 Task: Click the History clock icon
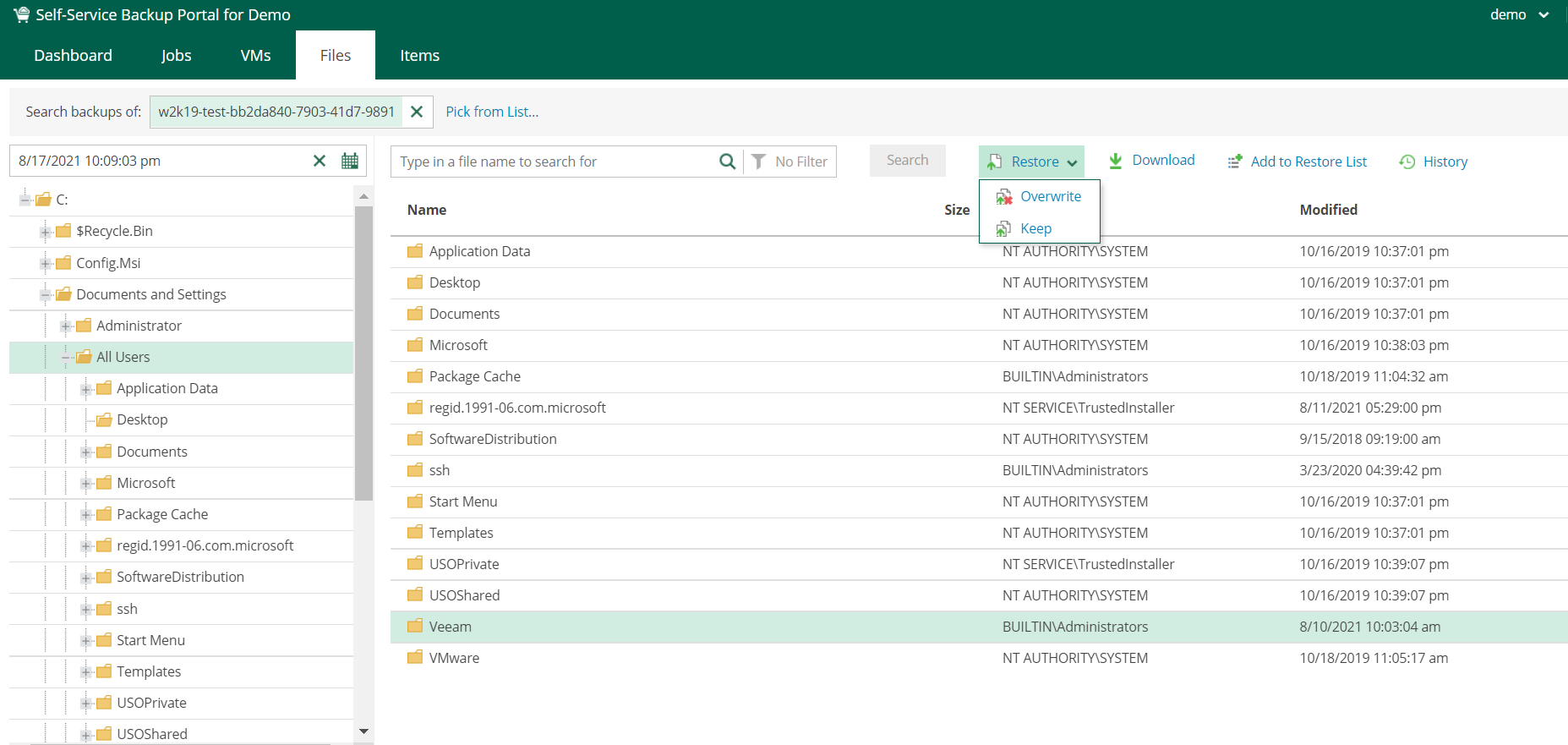[x=1407, y=162]
